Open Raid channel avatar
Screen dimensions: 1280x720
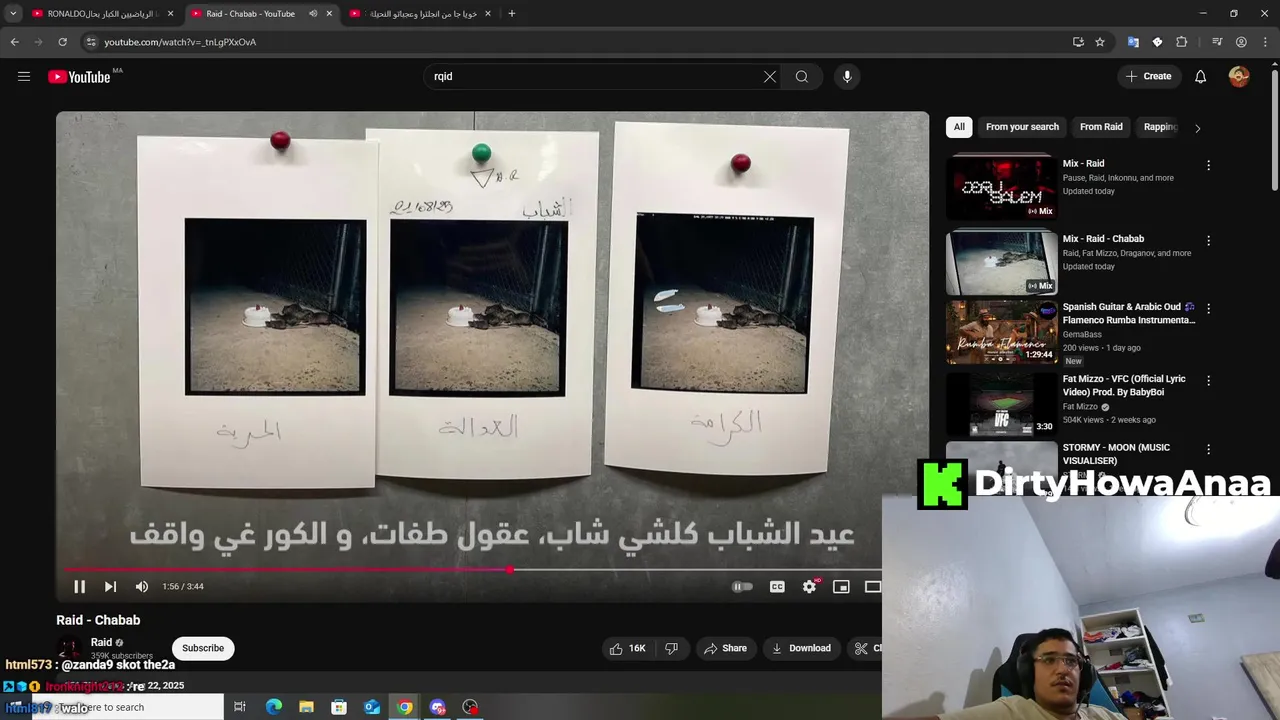(x=69, y=650)
